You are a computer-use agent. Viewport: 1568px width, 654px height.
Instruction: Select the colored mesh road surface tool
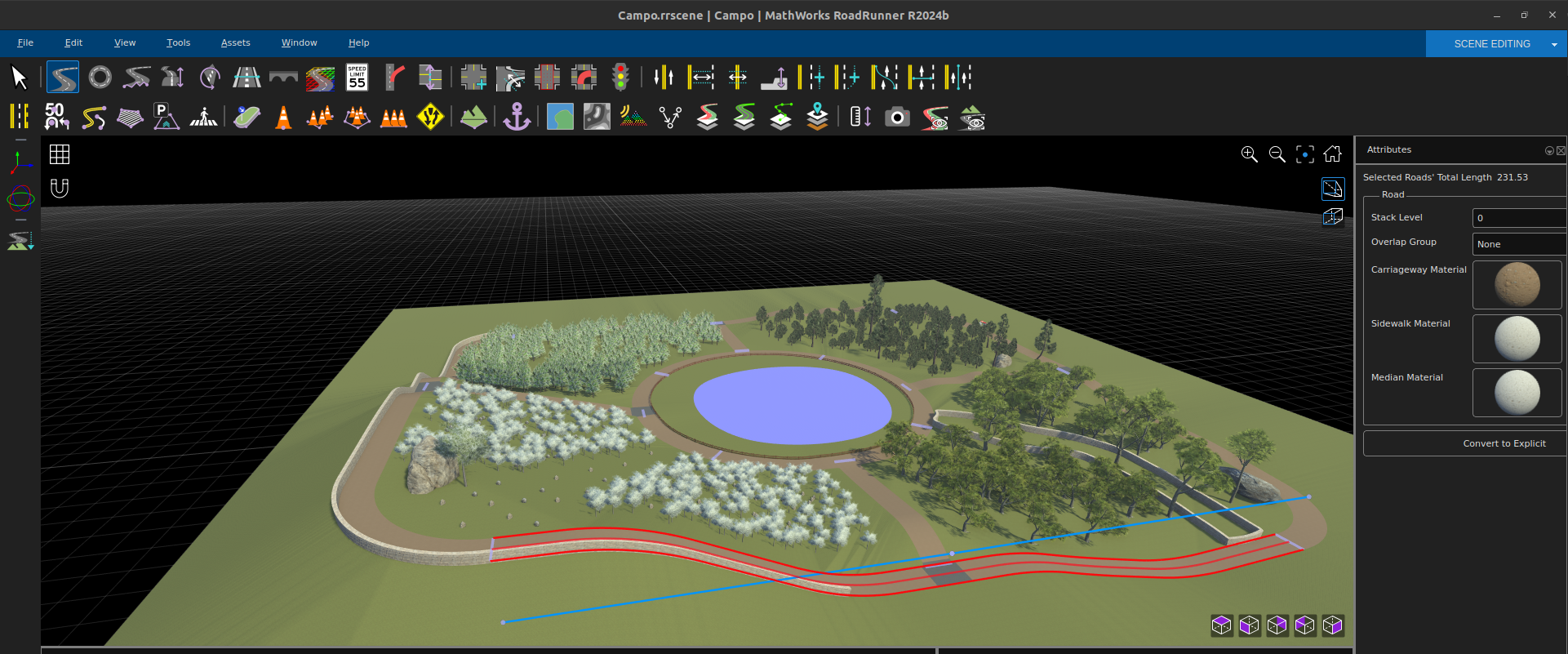tap(320, 78)
